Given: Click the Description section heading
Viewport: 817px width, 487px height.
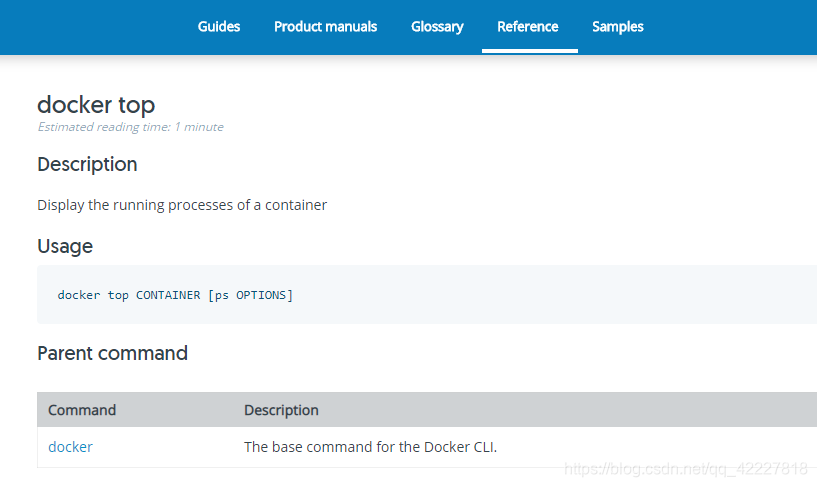Looking at the screenshot, I should pos(88,165).
